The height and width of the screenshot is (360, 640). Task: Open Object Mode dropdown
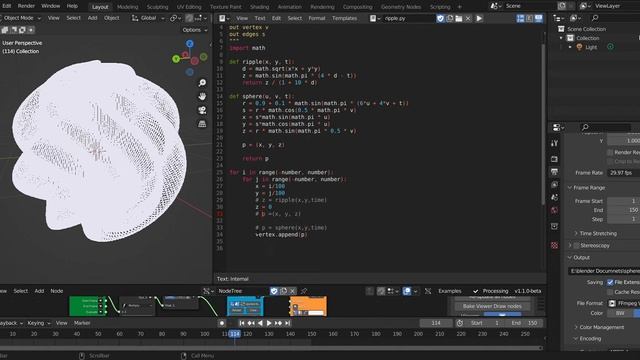(x=21, y=18)
